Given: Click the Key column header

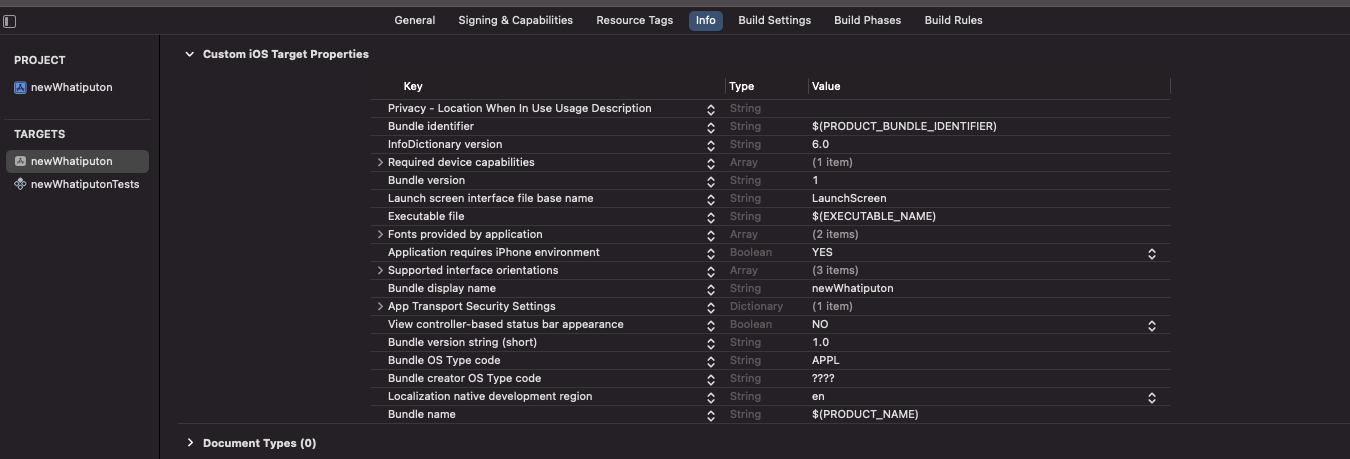Looking at the screenshot, I should click(x=413, y=86).
